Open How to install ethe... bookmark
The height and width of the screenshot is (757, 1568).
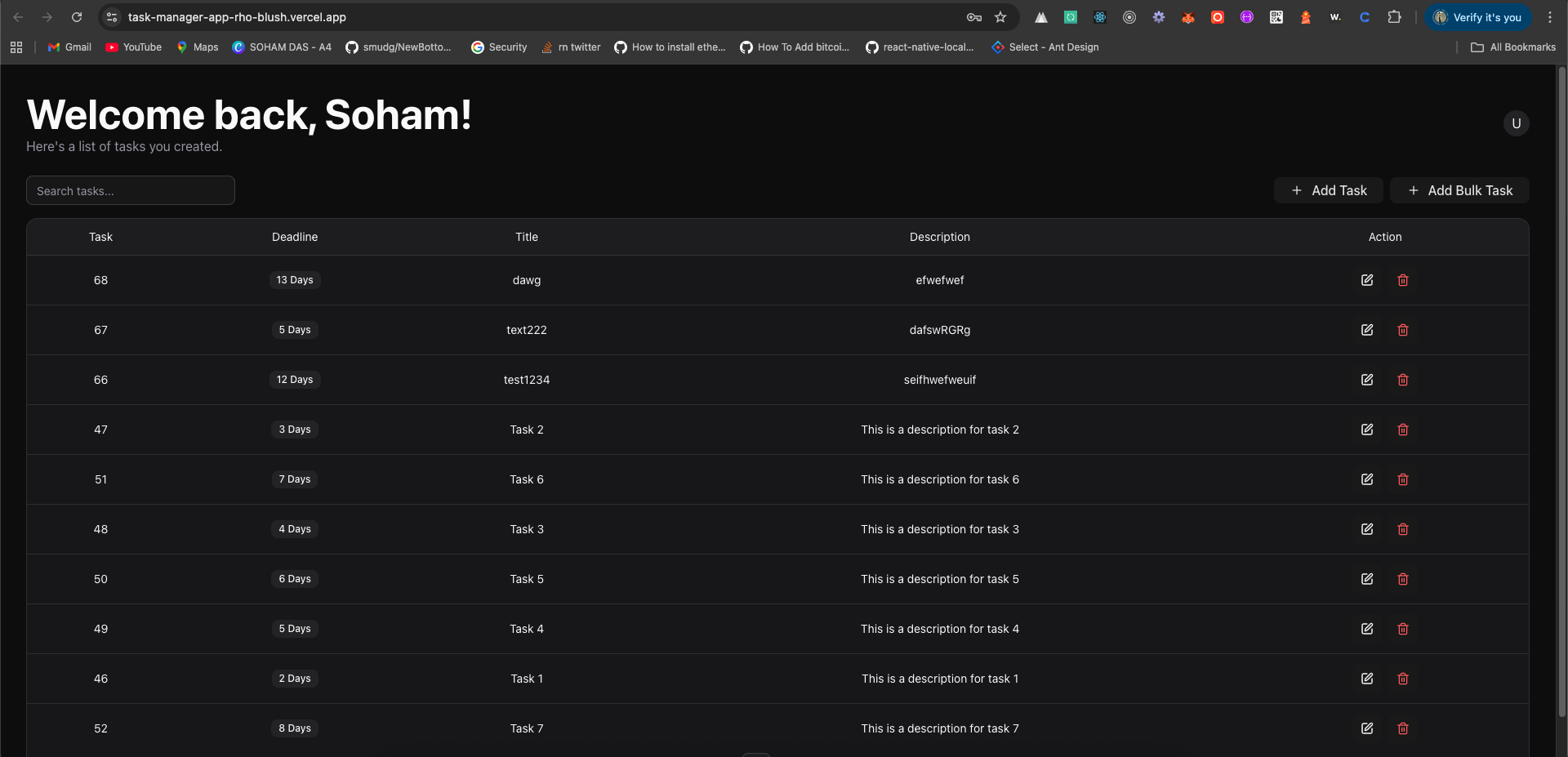click(x=670, y=47)
